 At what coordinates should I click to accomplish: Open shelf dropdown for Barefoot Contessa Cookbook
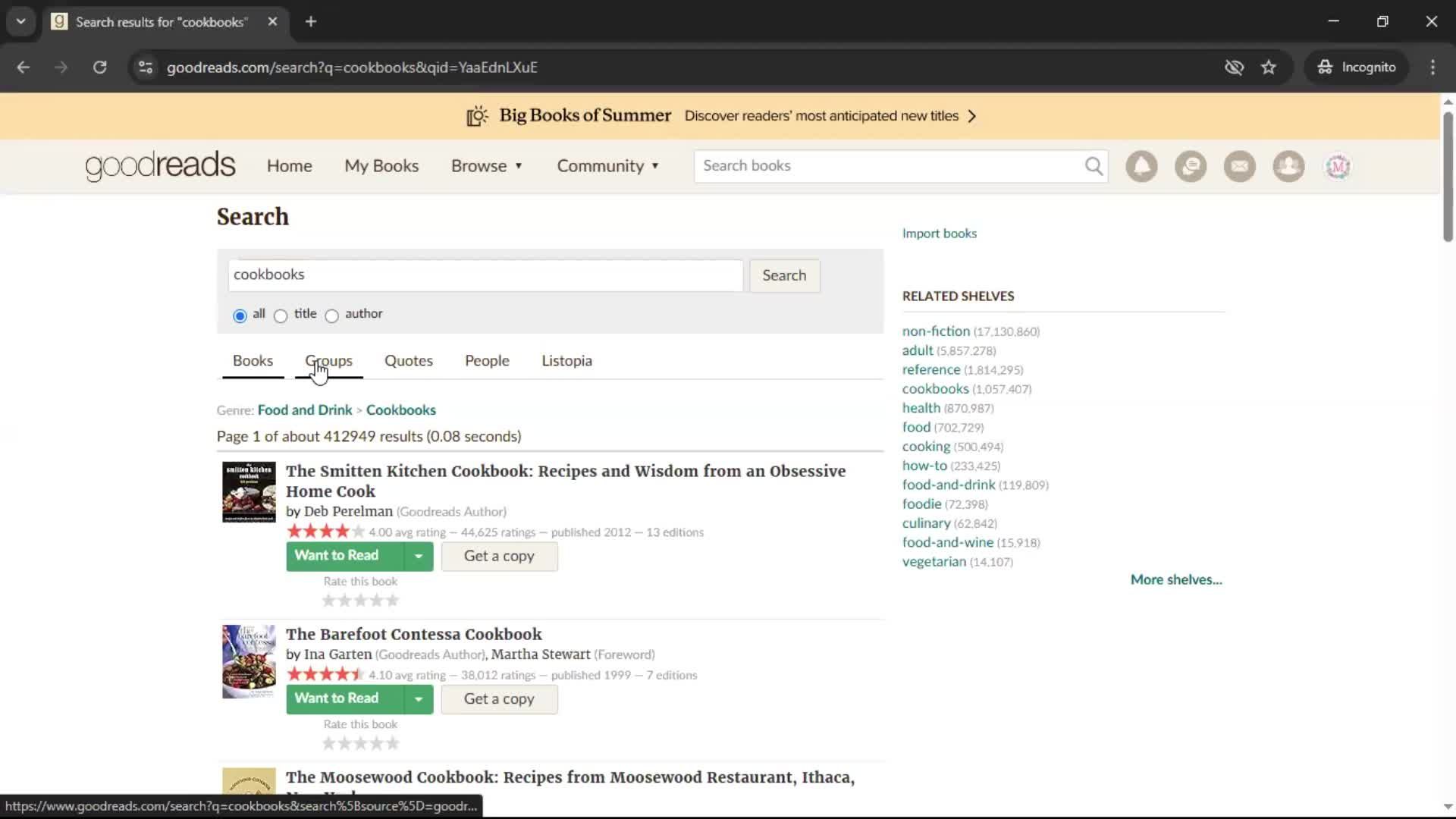tap(419, 699)
